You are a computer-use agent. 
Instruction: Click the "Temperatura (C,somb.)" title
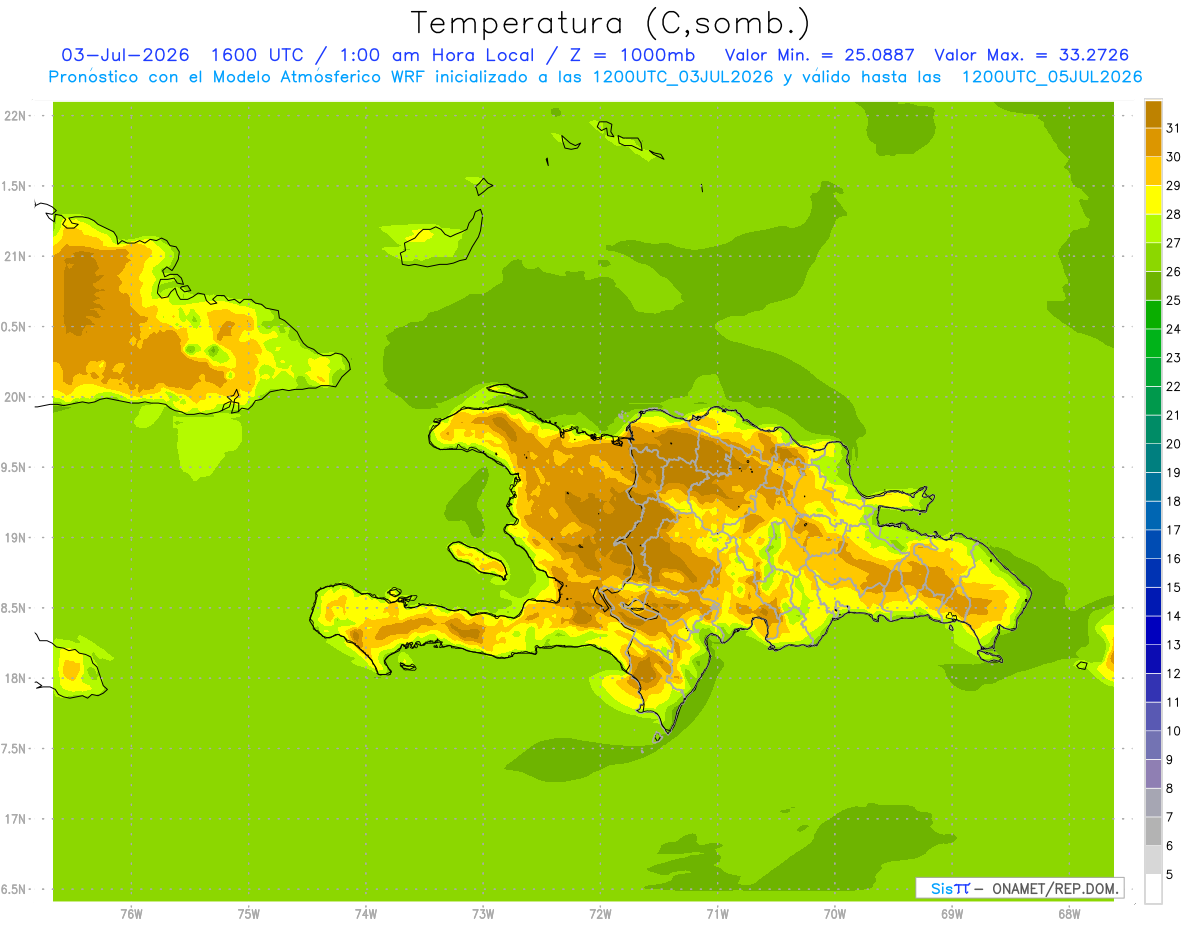pyautogui.click(x=610, y=23)
